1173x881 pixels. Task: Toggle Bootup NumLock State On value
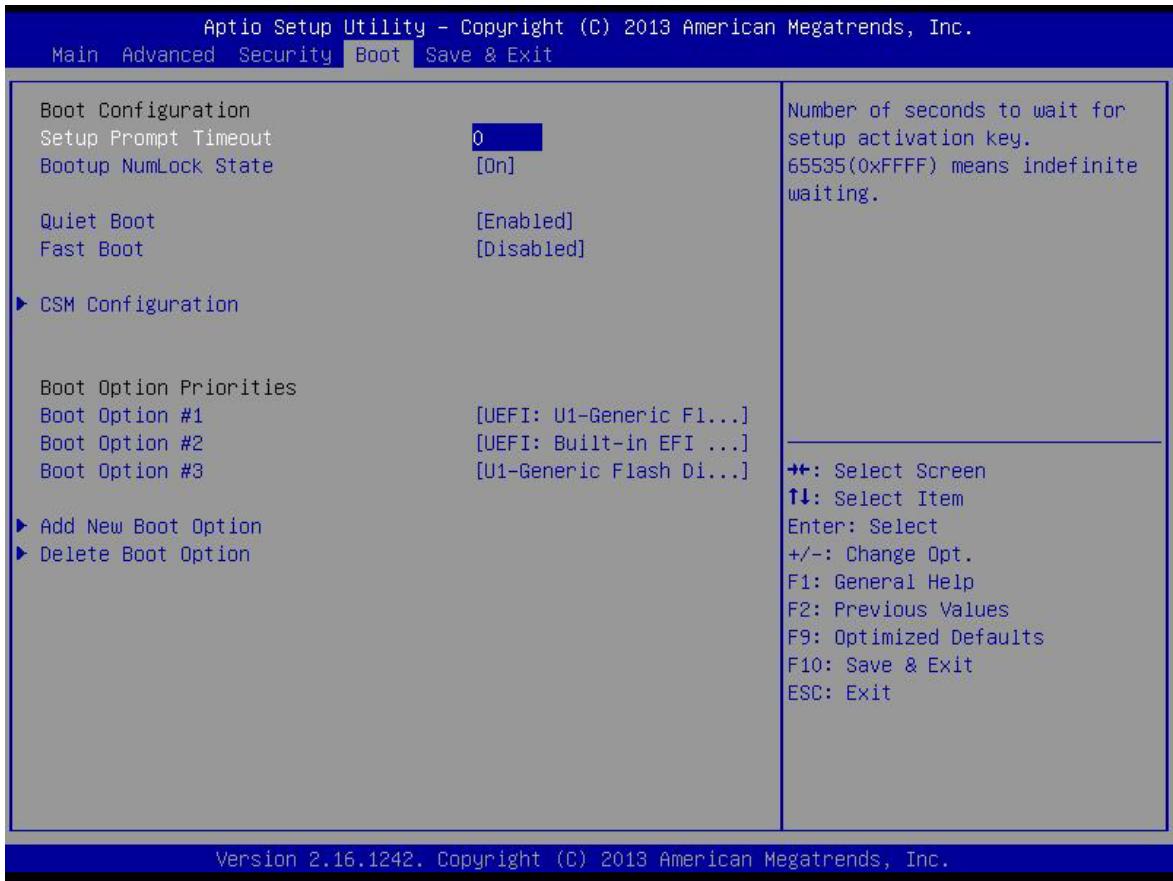point(495,166)
